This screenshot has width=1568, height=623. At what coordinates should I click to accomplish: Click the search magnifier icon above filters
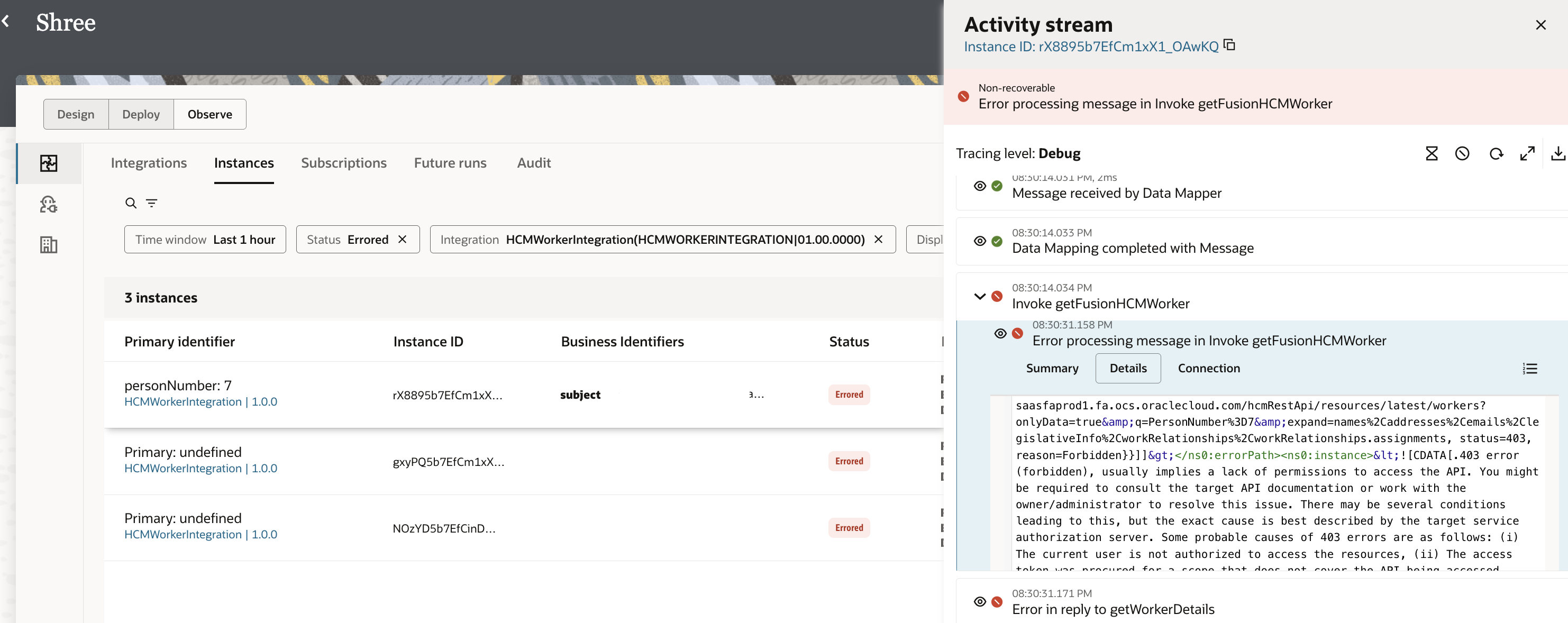[130, 203]
